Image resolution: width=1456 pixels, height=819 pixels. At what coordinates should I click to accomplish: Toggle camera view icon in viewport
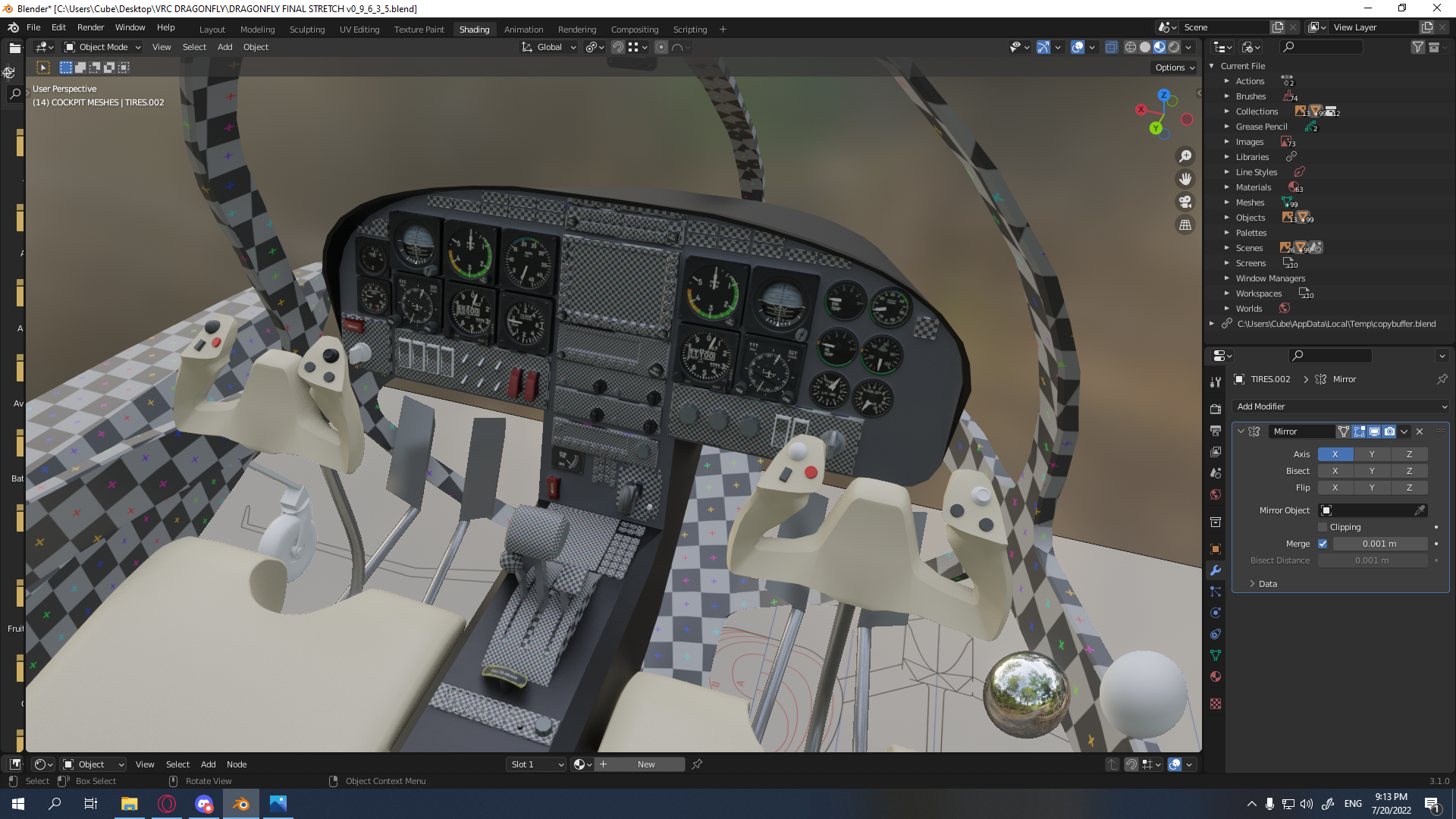tap(1185, 202)
